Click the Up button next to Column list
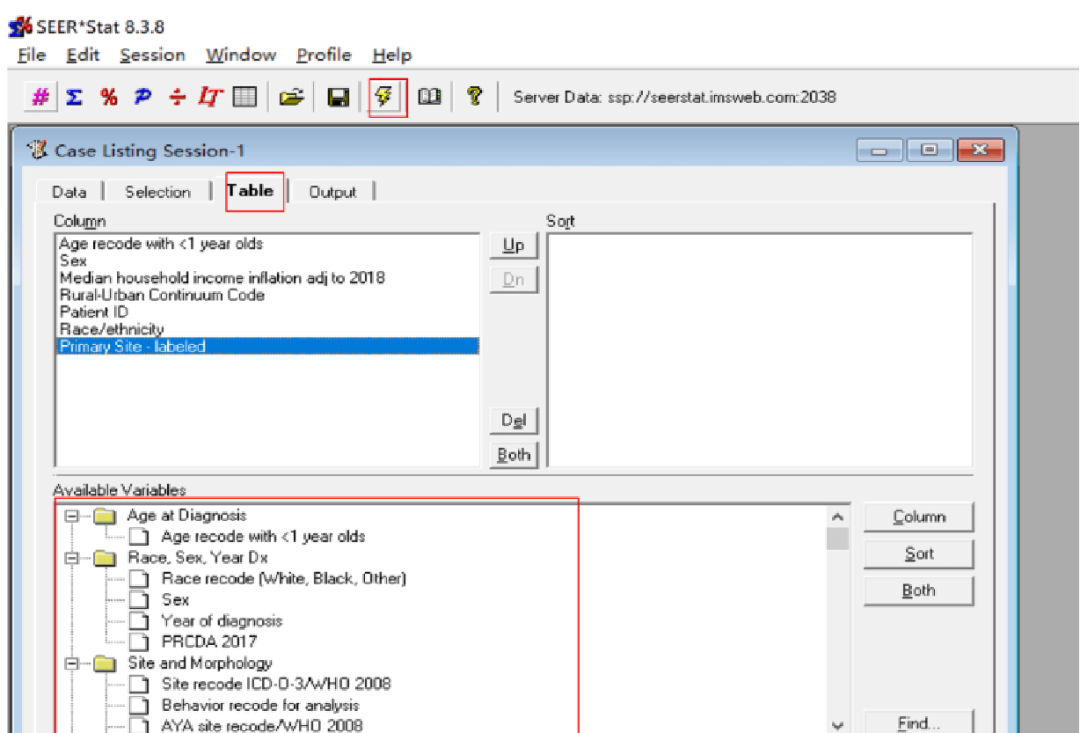Screen dimensions: 1080x733 (x=513, y=246)
